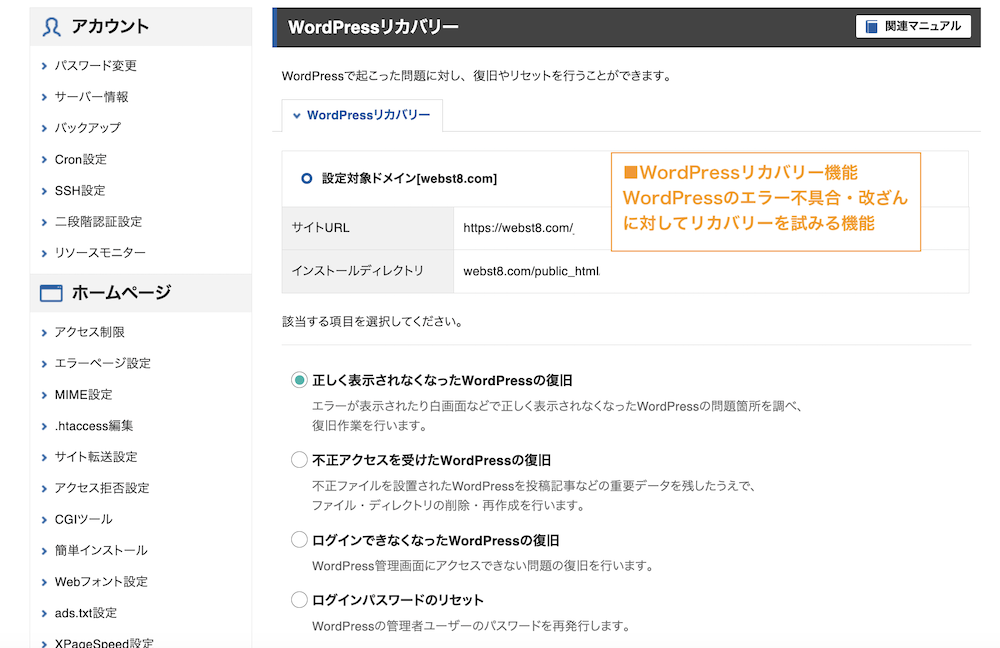Select ログインできなくなったWordPressの復旧 radio button
This screenshot has width=1000, height=648.
299,540
